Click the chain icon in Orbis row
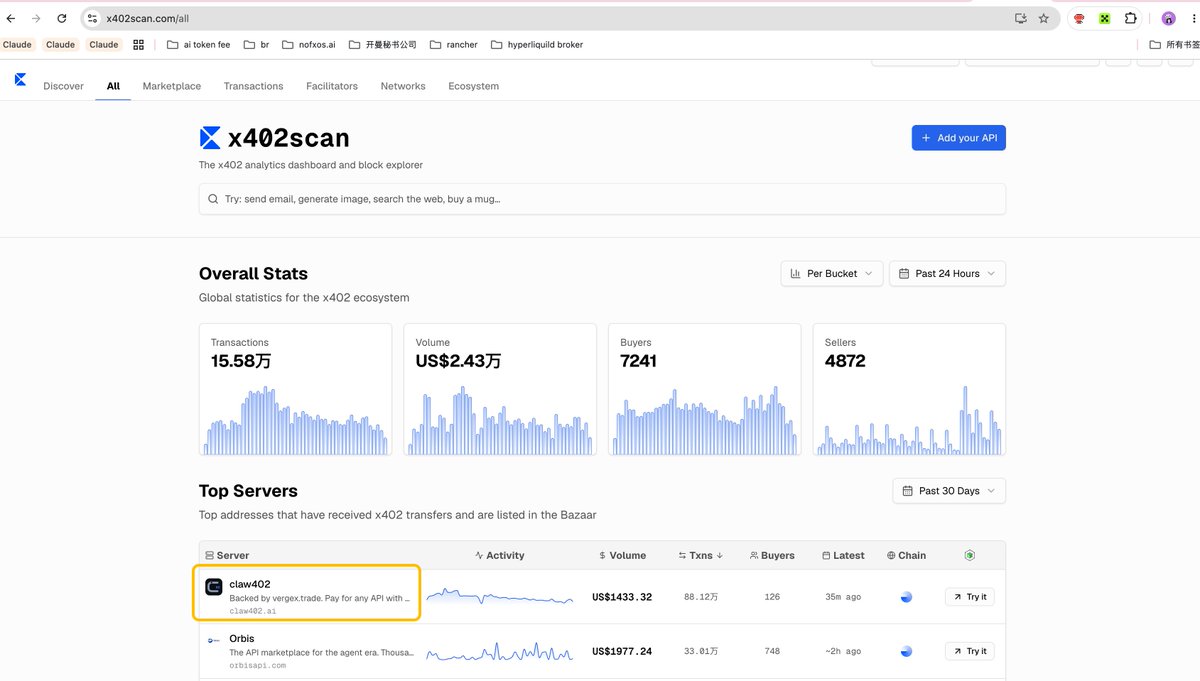The height and width of the screenshot is (681, 1200). coord(906,651)
